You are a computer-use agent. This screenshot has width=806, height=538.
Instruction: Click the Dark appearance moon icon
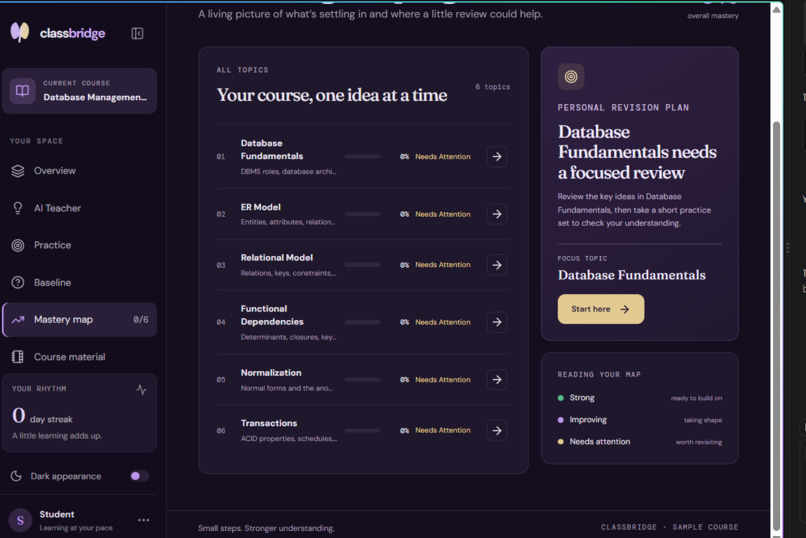(16, 476)
